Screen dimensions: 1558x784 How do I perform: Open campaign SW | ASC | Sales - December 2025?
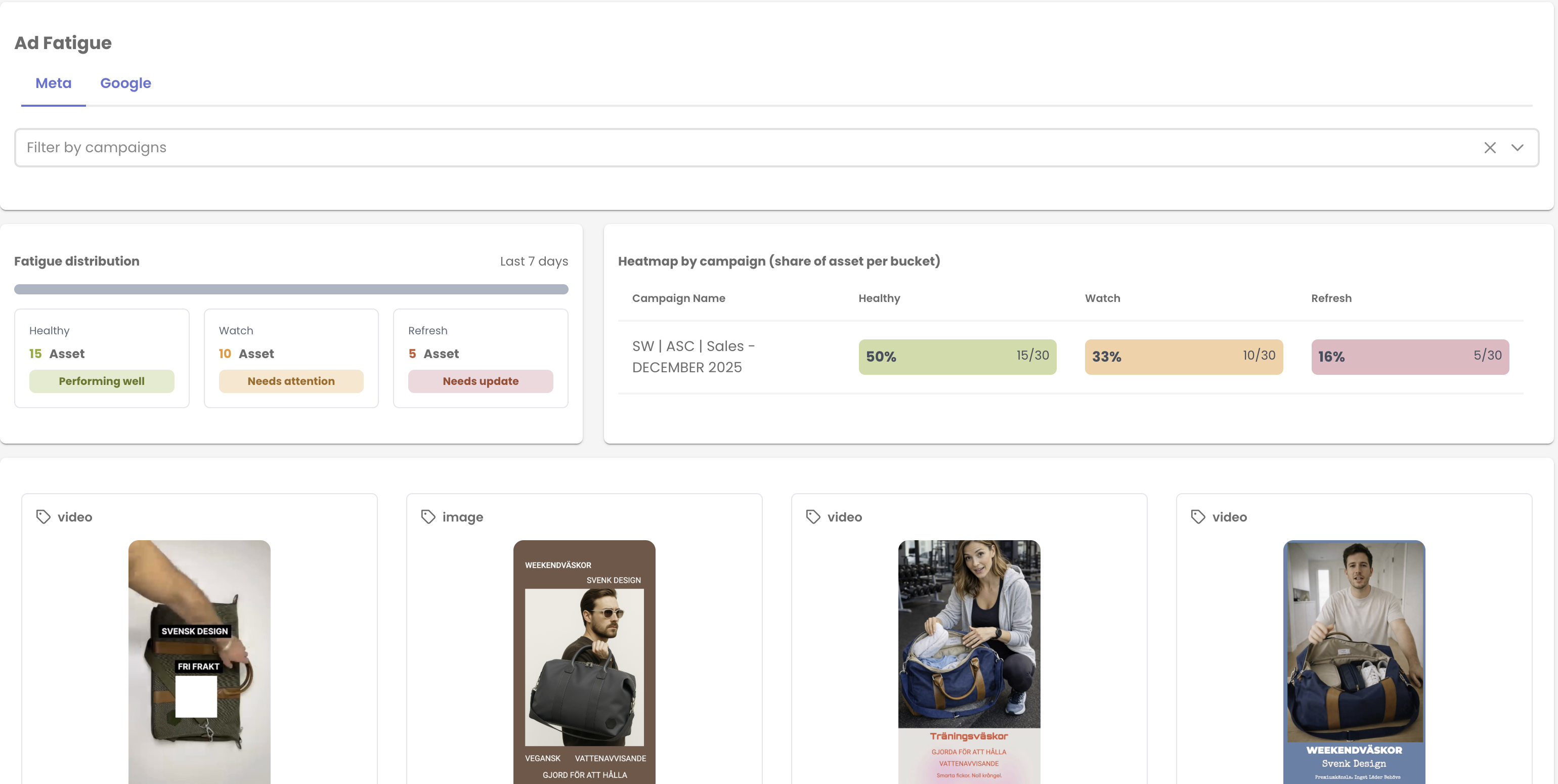coord(693,356)
